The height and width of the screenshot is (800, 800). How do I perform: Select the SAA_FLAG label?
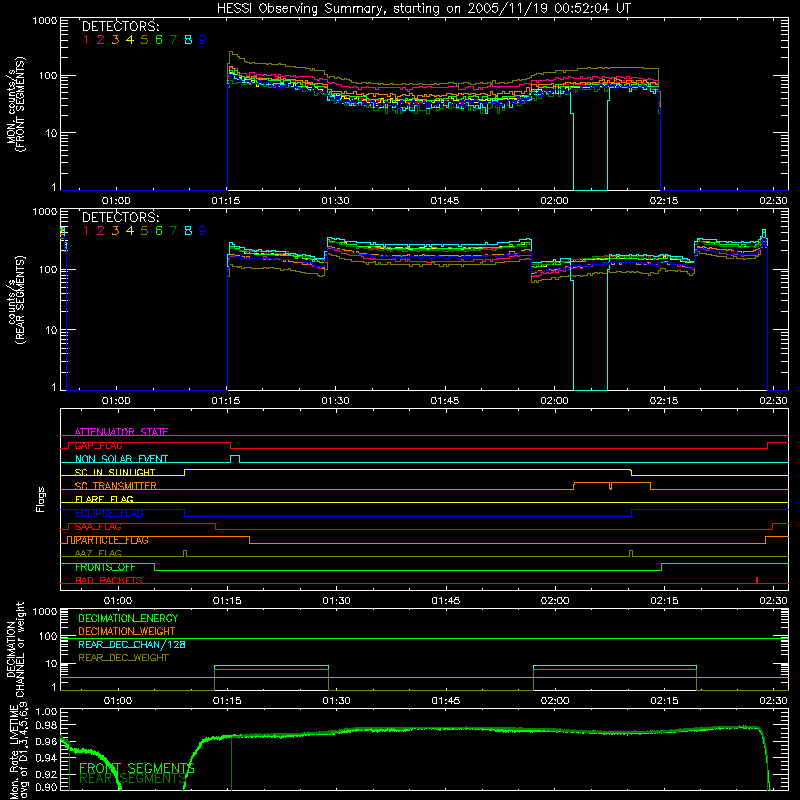(x=98, y=527)
